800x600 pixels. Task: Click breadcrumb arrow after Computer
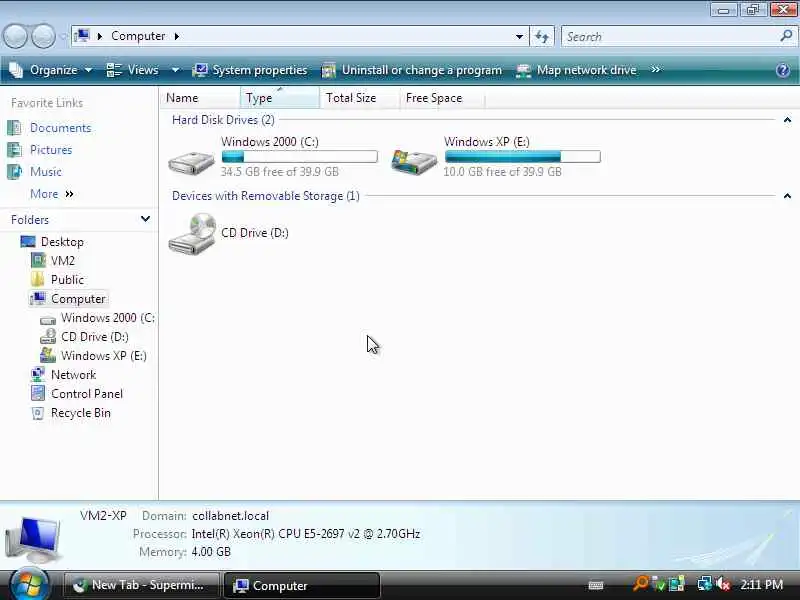coord(177,36)
